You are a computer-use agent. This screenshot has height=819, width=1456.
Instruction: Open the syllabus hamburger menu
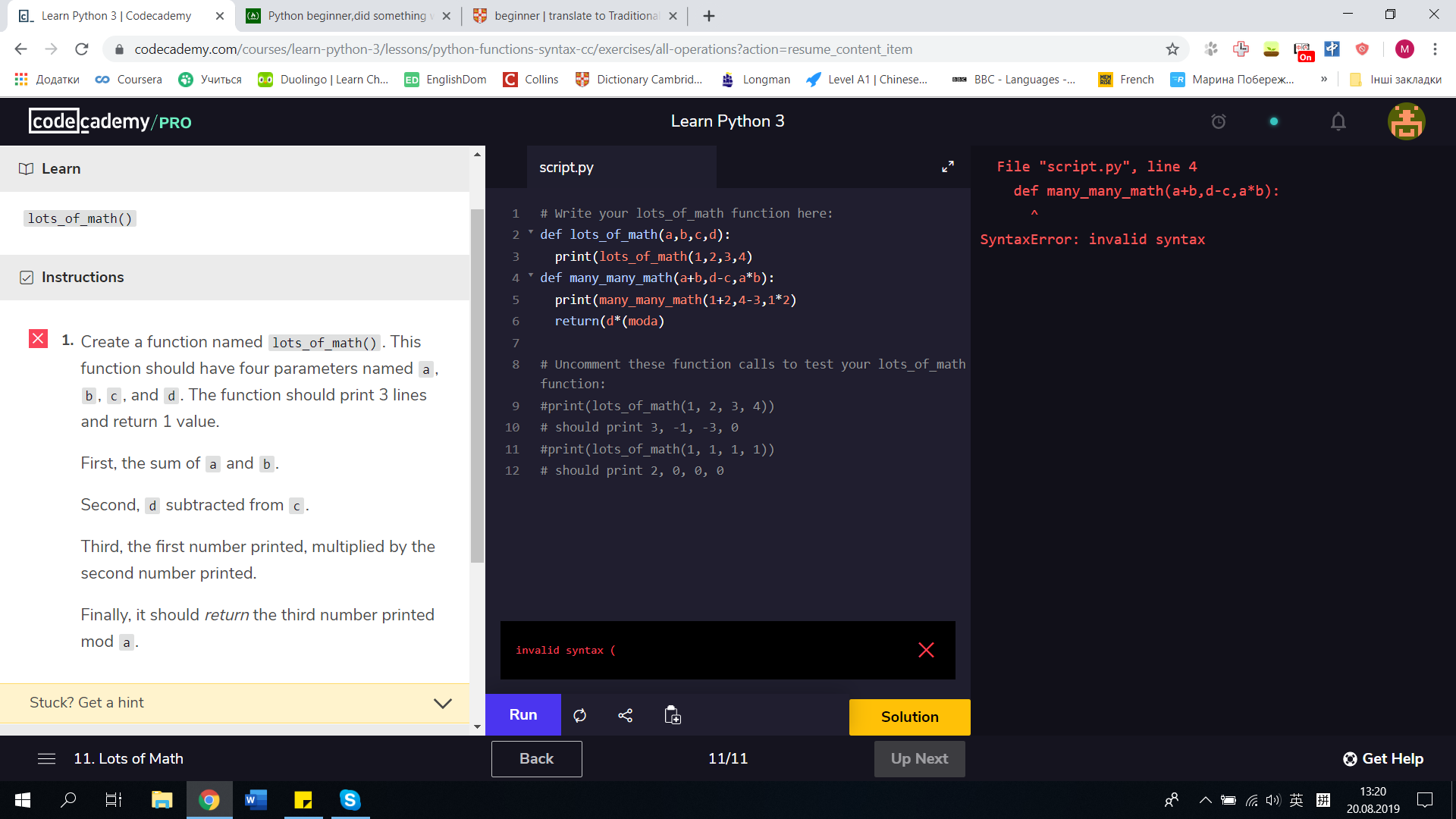coord(46,759)
